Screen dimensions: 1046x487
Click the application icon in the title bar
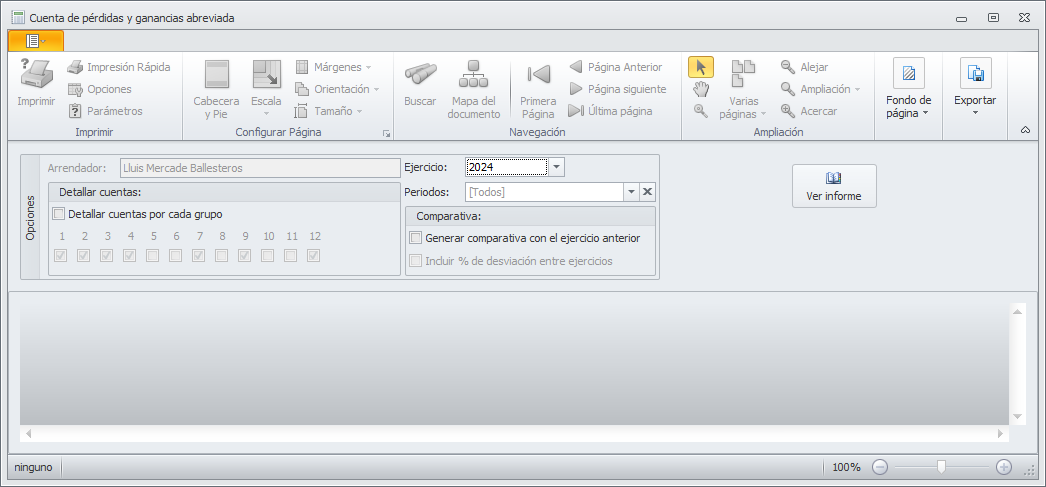(18, 18)
